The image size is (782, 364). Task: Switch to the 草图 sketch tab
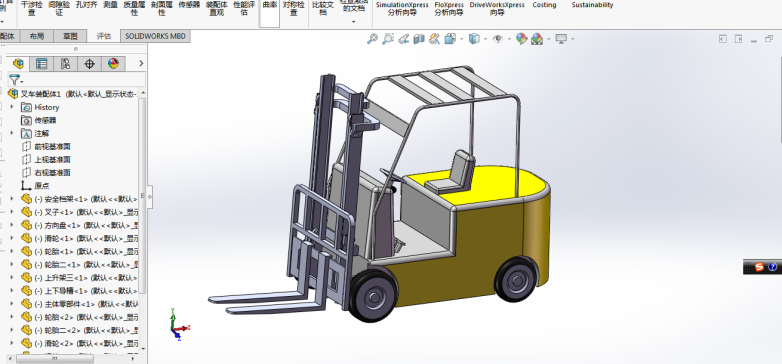click(x=70, y=36)
